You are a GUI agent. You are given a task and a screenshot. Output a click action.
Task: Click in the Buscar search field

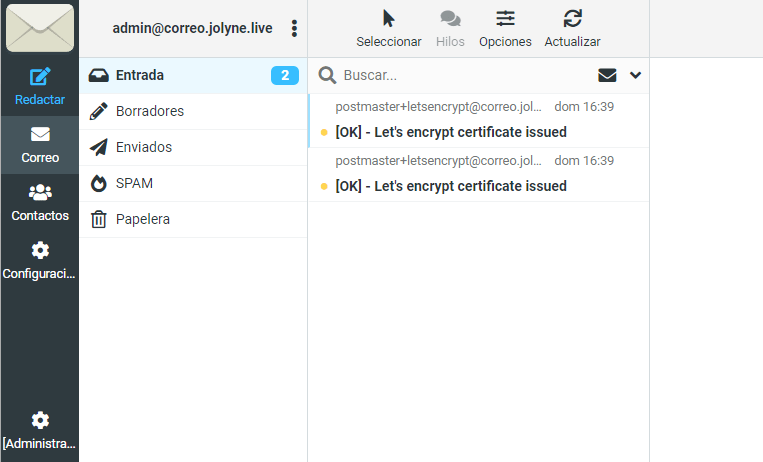(460, 75)
